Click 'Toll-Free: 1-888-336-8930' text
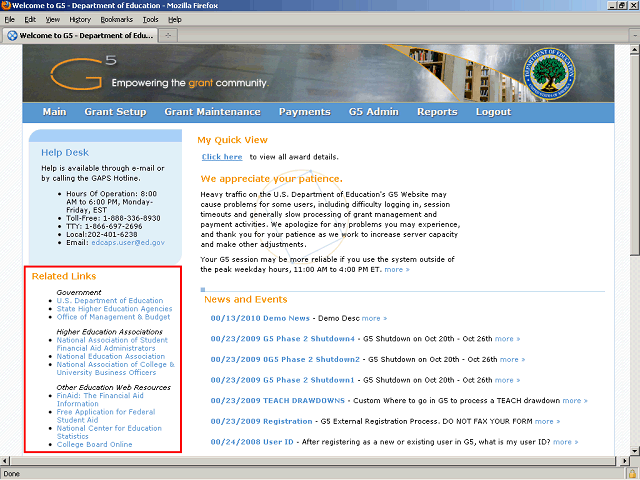Image resolution: width=640 pixels, height=480 pixels. [x=113, y=218]
